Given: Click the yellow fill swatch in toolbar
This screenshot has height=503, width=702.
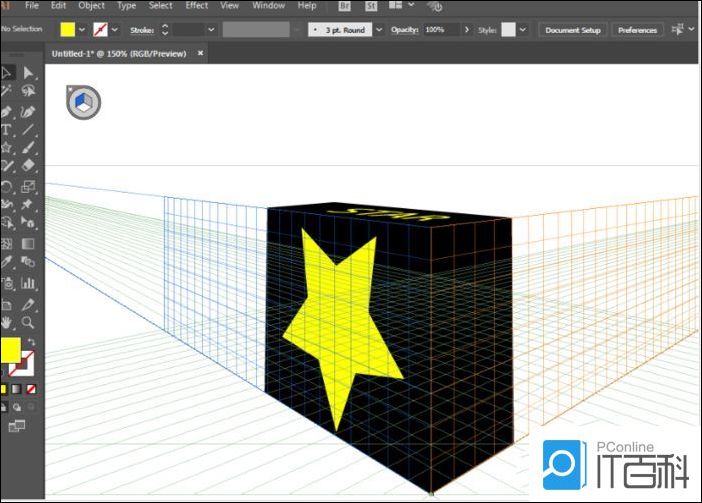Looking at the screenshot, I should (x=10, y=351).
